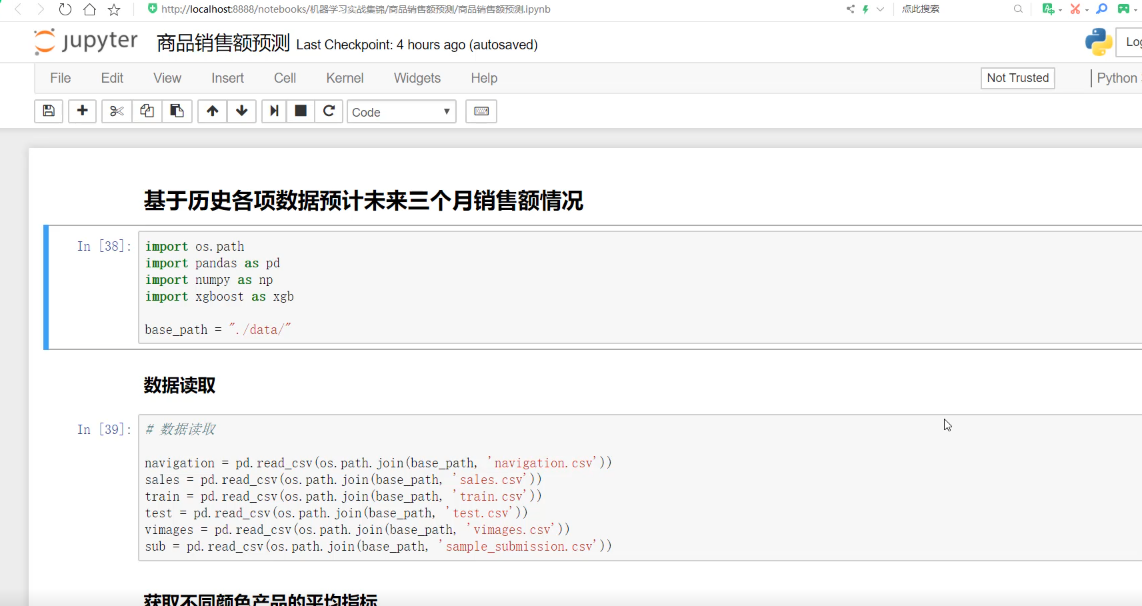This screenshot has height=606, width=1142.
Task: Interrupt the kernel with stop icon
Action: [300, 111]
